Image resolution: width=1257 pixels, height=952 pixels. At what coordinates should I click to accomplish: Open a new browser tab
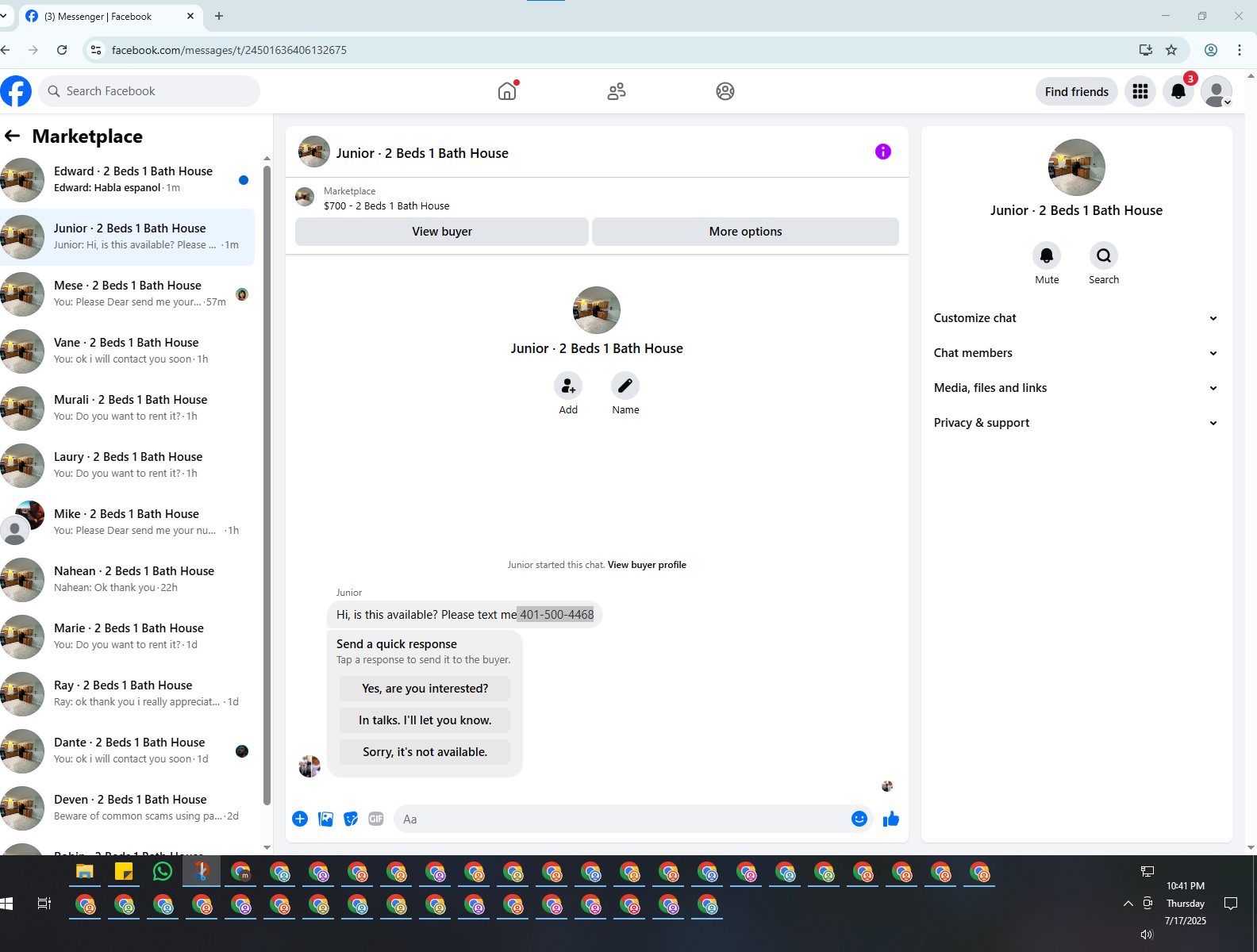click(219, 16)
